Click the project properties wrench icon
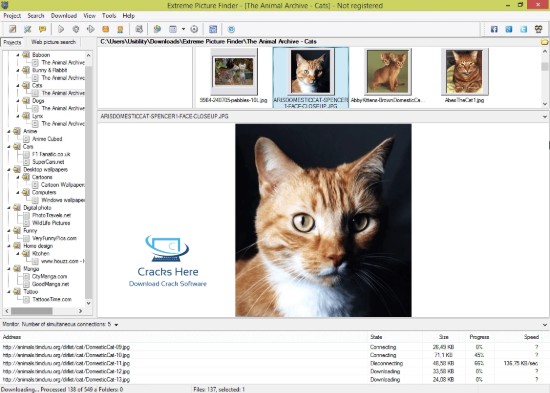 point(27,29)
